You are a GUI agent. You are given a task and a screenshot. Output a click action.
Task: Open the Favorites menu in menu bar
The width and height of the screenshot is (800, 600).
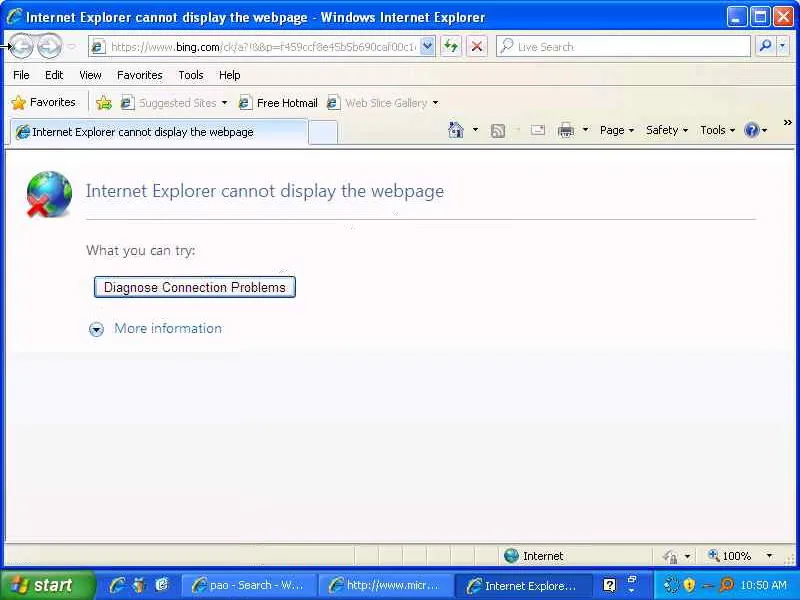[140, 75]
